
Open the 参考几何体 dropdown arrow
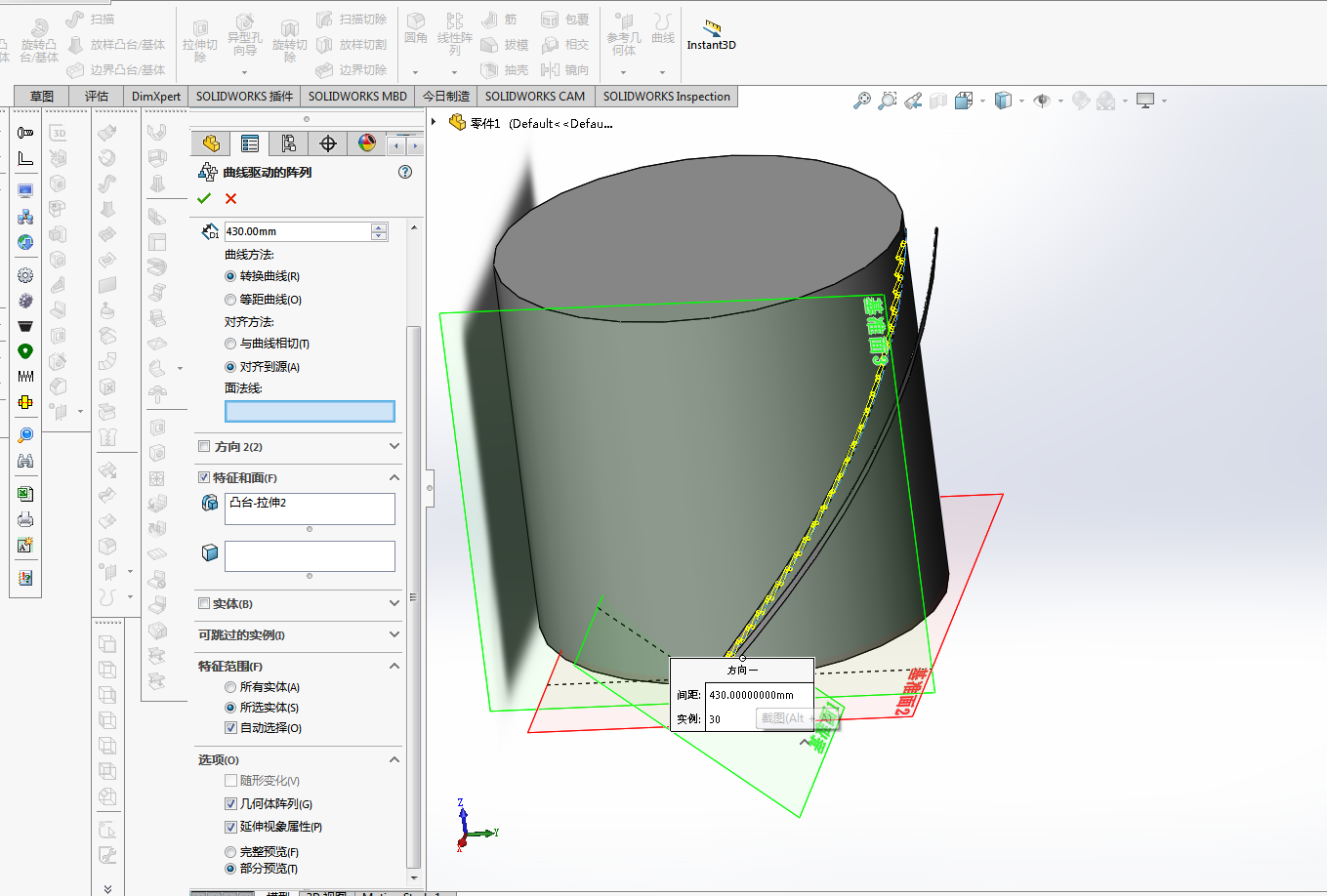623,72
